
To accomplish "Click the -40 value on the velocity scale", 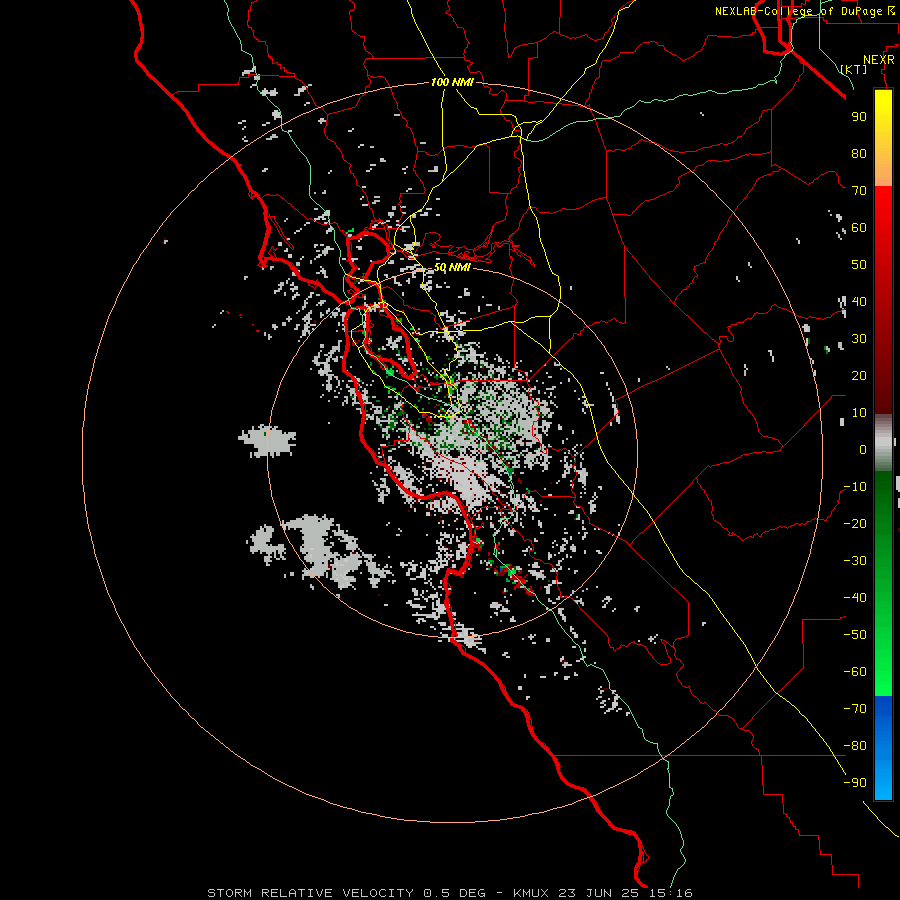I will pos(855,598).
